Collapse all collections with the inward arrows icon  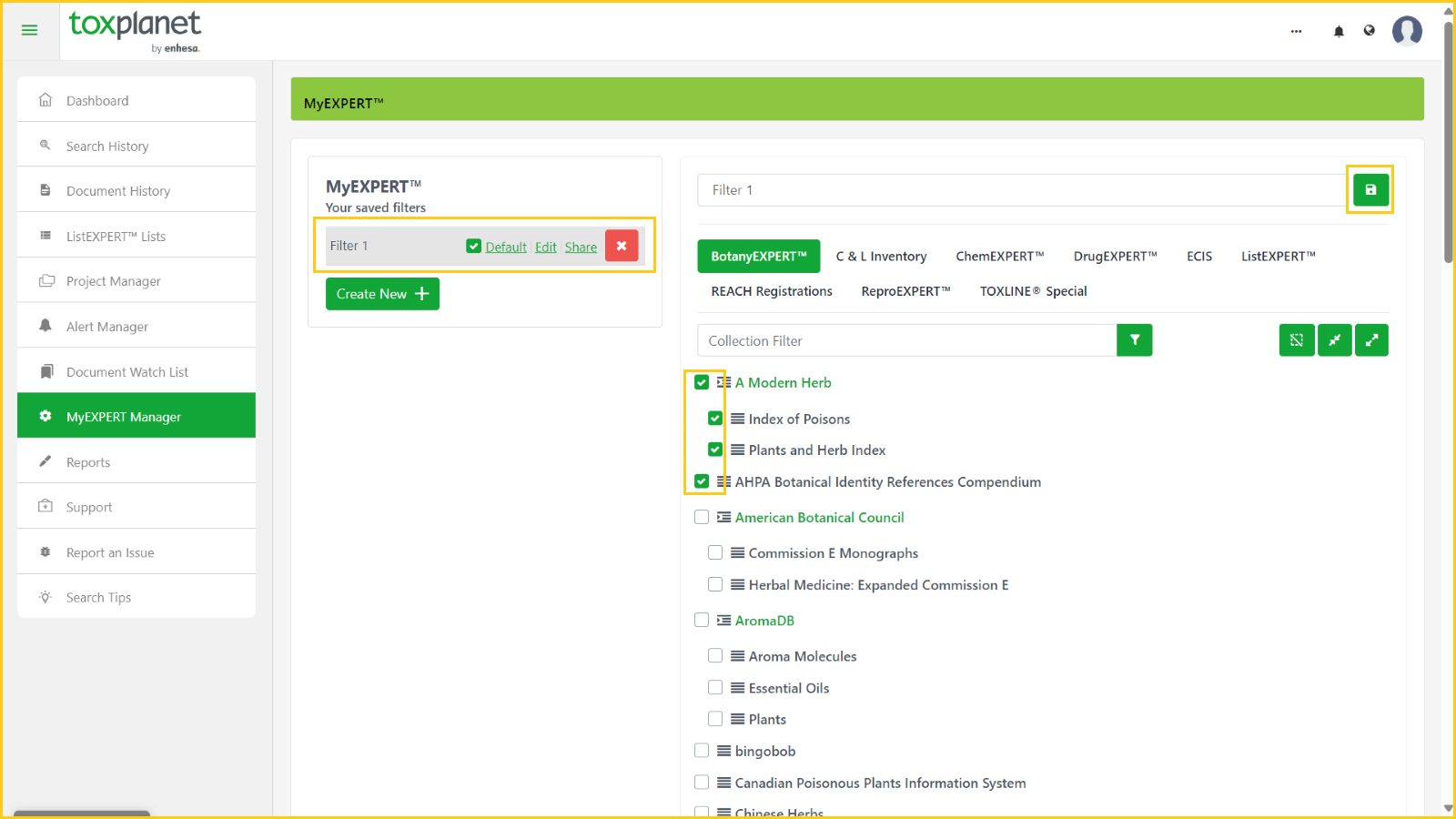click(1334, 340)
